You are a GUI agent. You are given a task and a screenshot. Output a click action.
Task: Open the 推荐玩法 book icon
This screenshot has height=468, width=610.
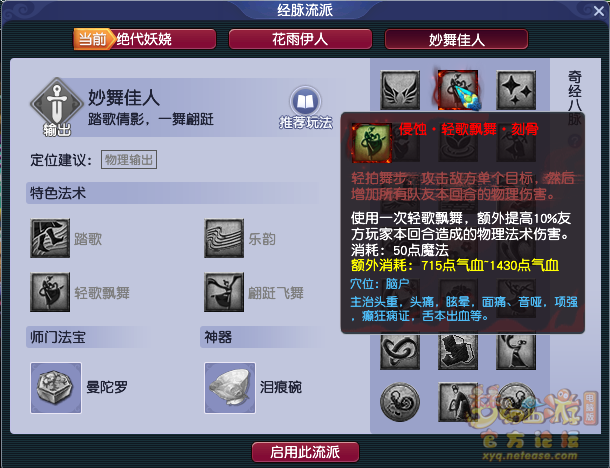click(x=305, y=102)
